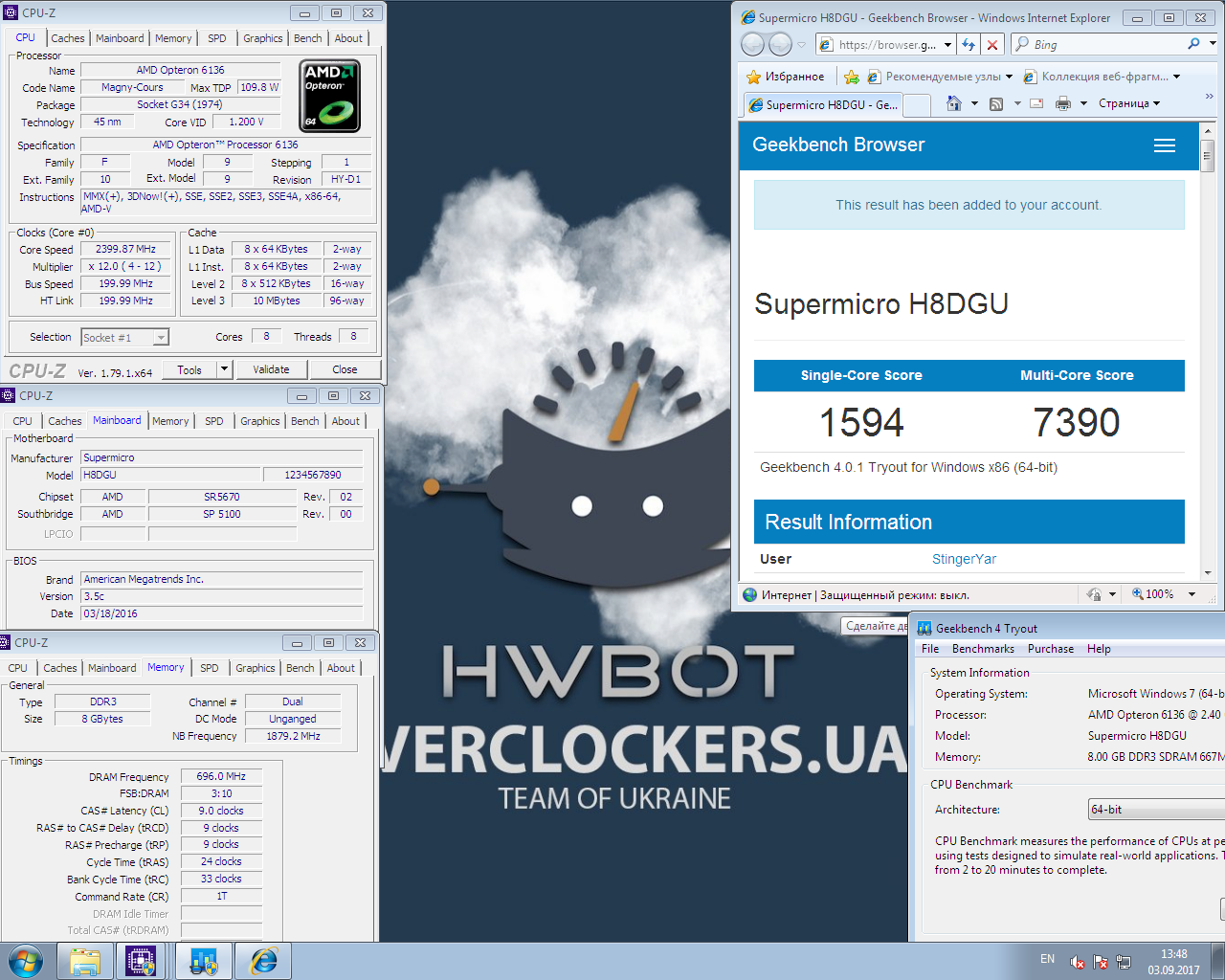The image size is (1225, 980).
Task: Click the Close button in CPU-Z
Action: tap(345, 369)
